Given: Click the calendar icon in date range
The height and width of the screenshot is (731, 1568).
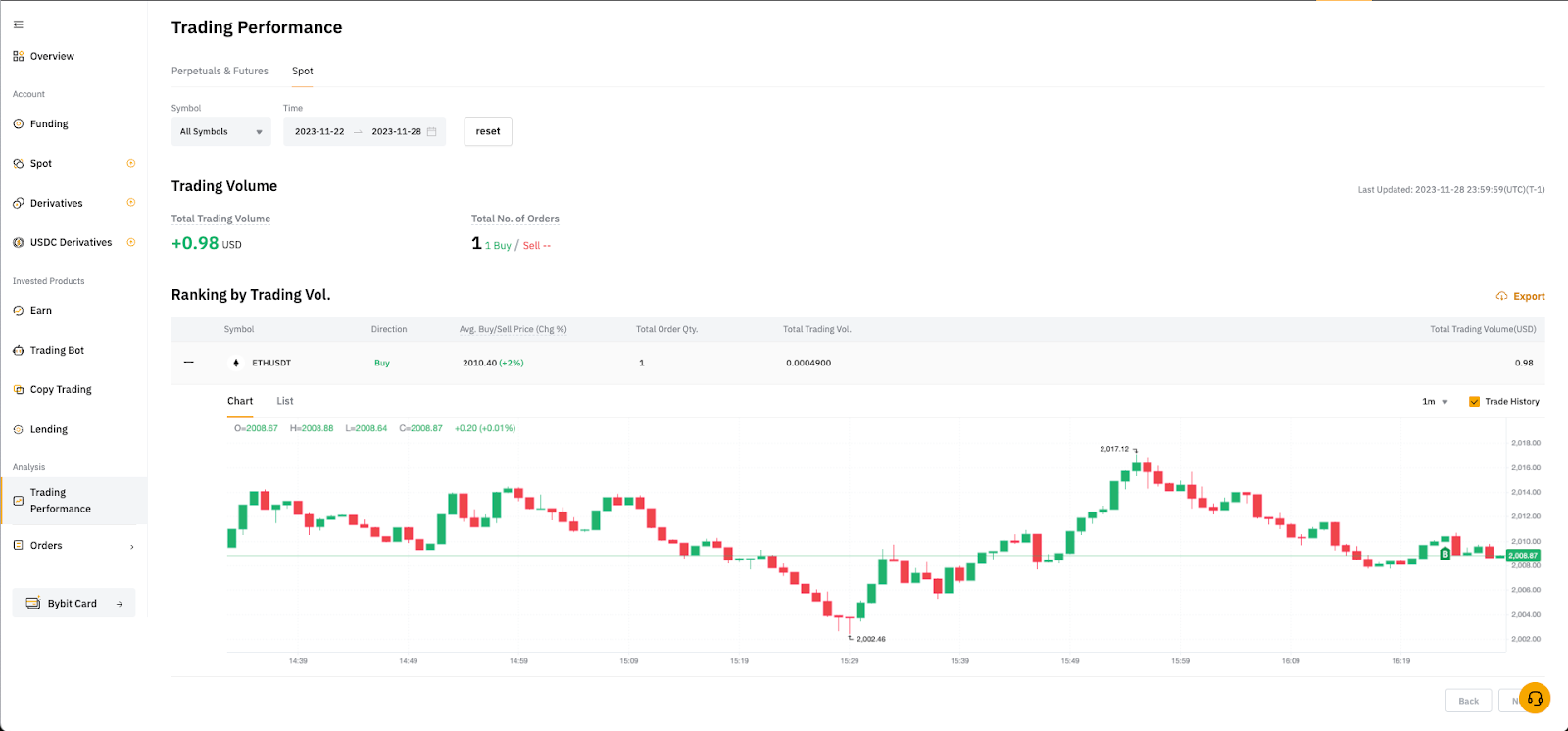Looking at the screenshot, I should pyautogui.click(x=431, y=132).
